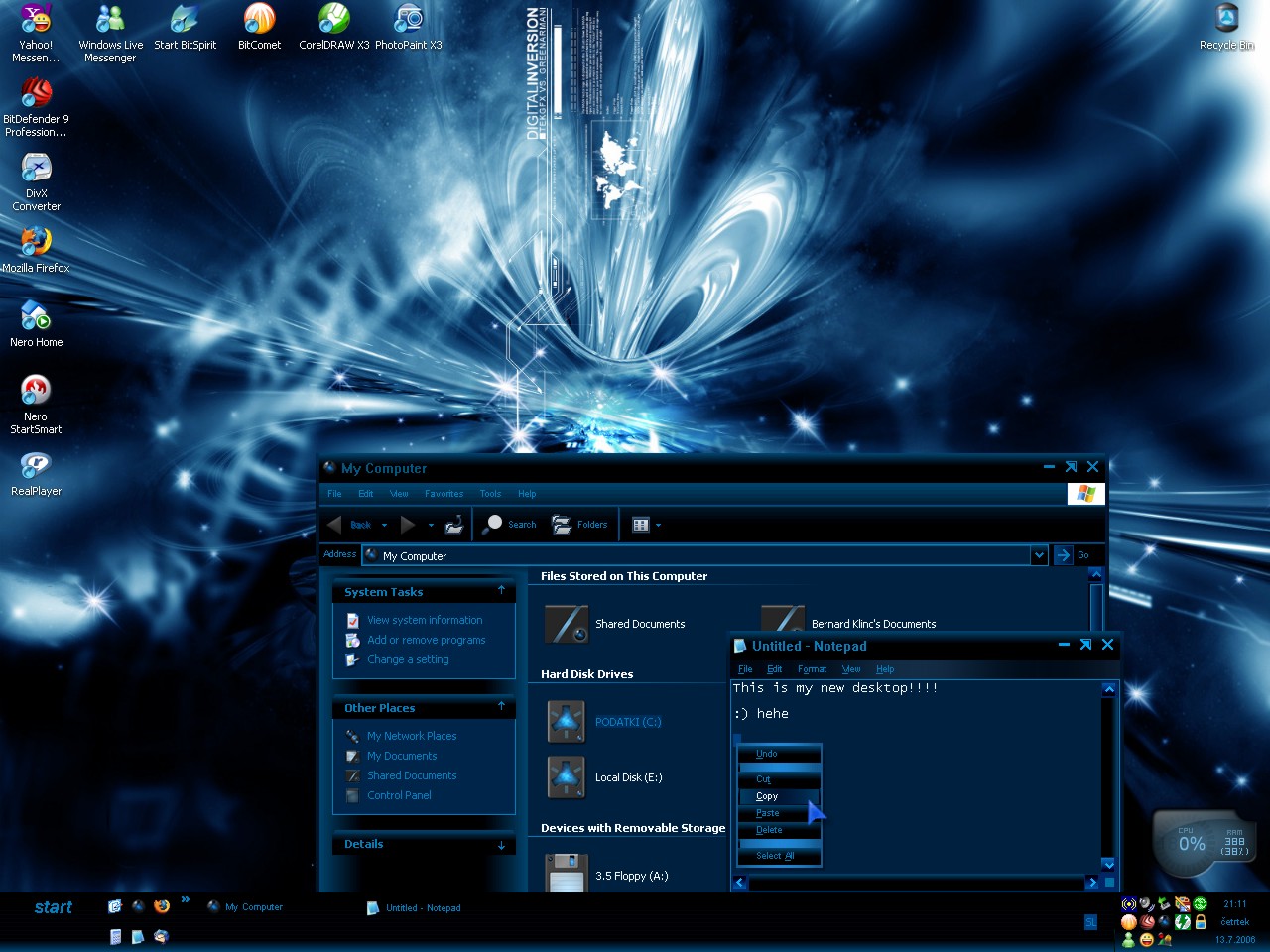Screen dimensions: 1270x952
Task: Click the SL language indicator
Action: tap(1090, 922)
